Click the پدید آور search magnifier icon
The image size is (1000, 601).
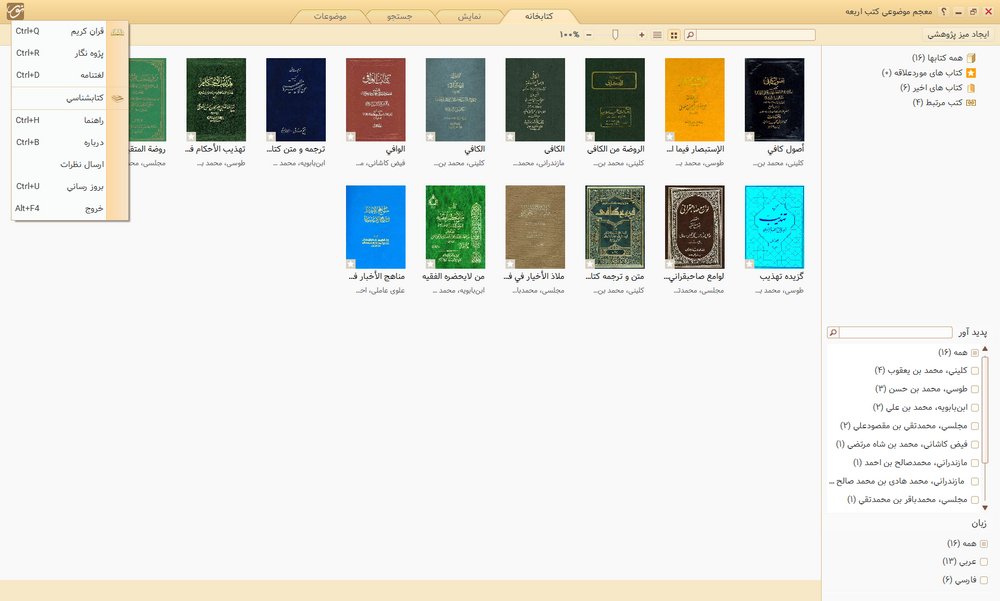click(x=833, y=332)
